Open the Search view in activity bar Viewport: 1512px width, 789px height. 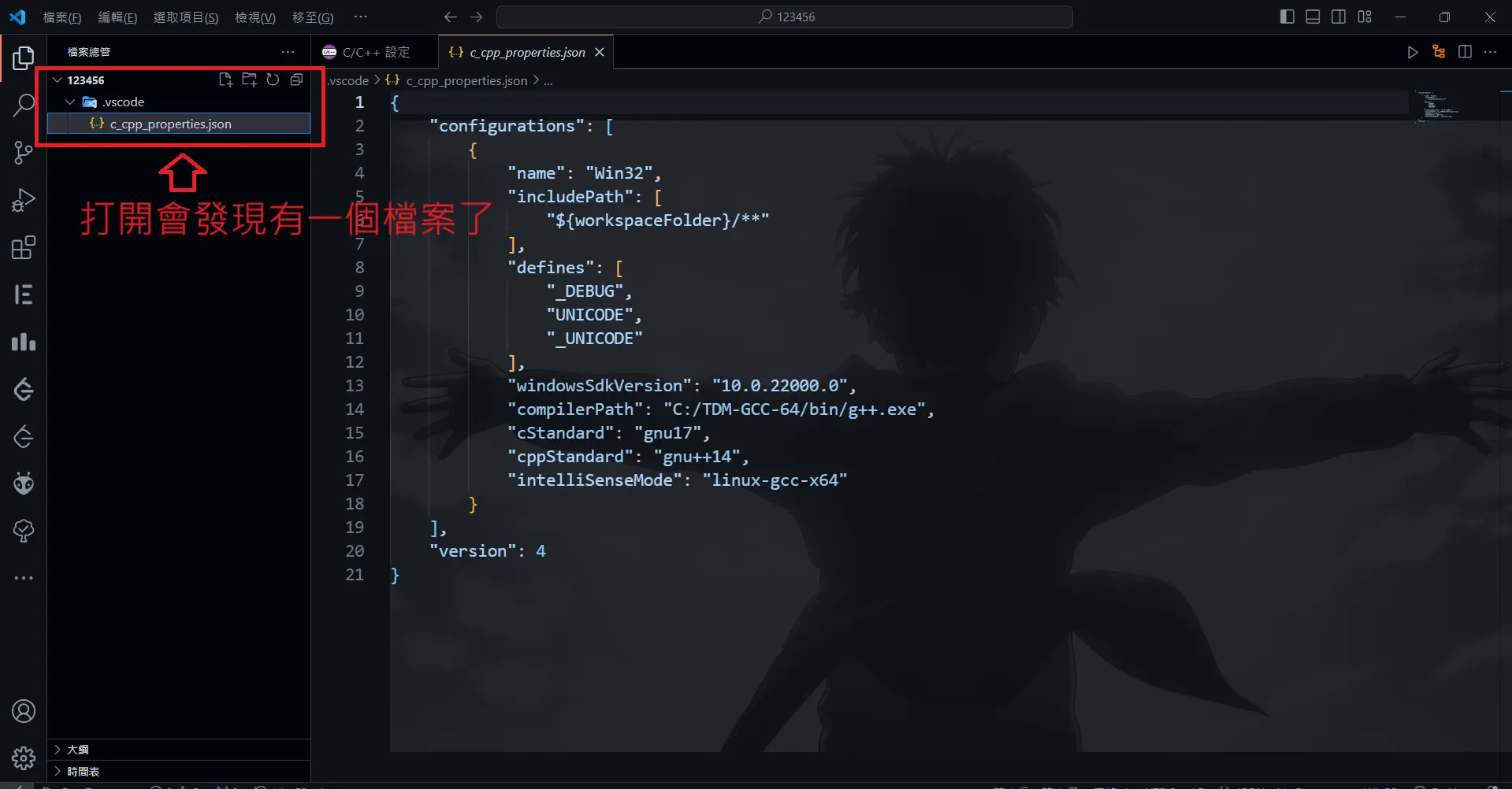coord(24,105)
